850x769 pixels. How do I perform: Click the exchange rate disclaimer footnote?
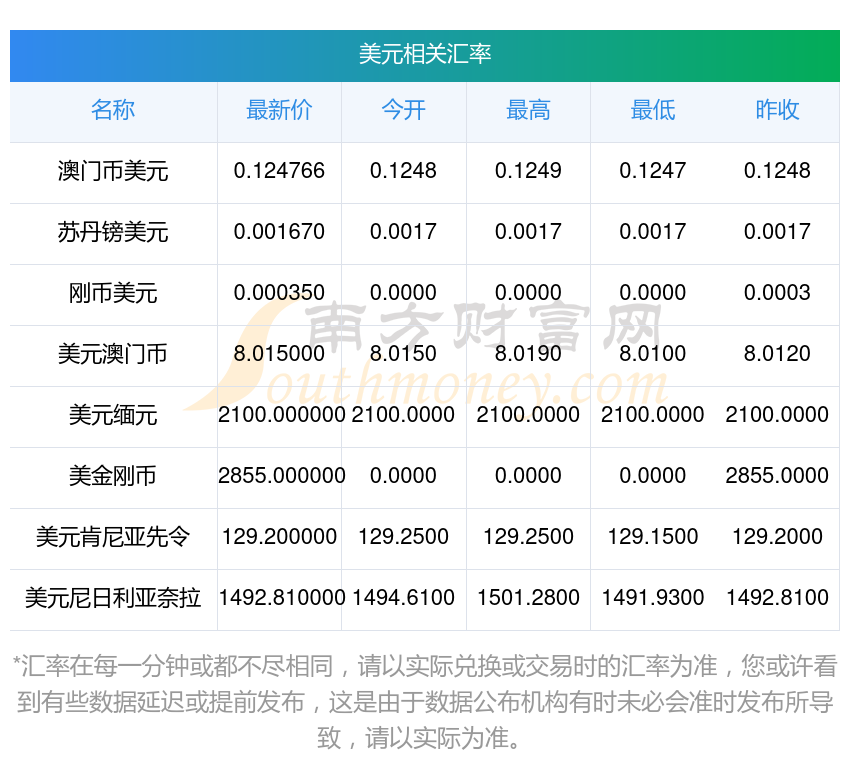click(424, 702)
